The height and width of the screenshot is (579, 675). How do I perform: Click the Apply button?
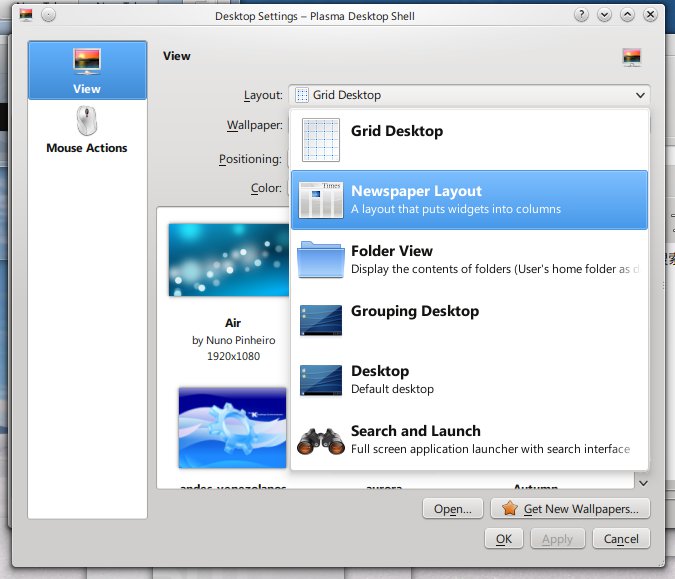[x=557, y=539]
